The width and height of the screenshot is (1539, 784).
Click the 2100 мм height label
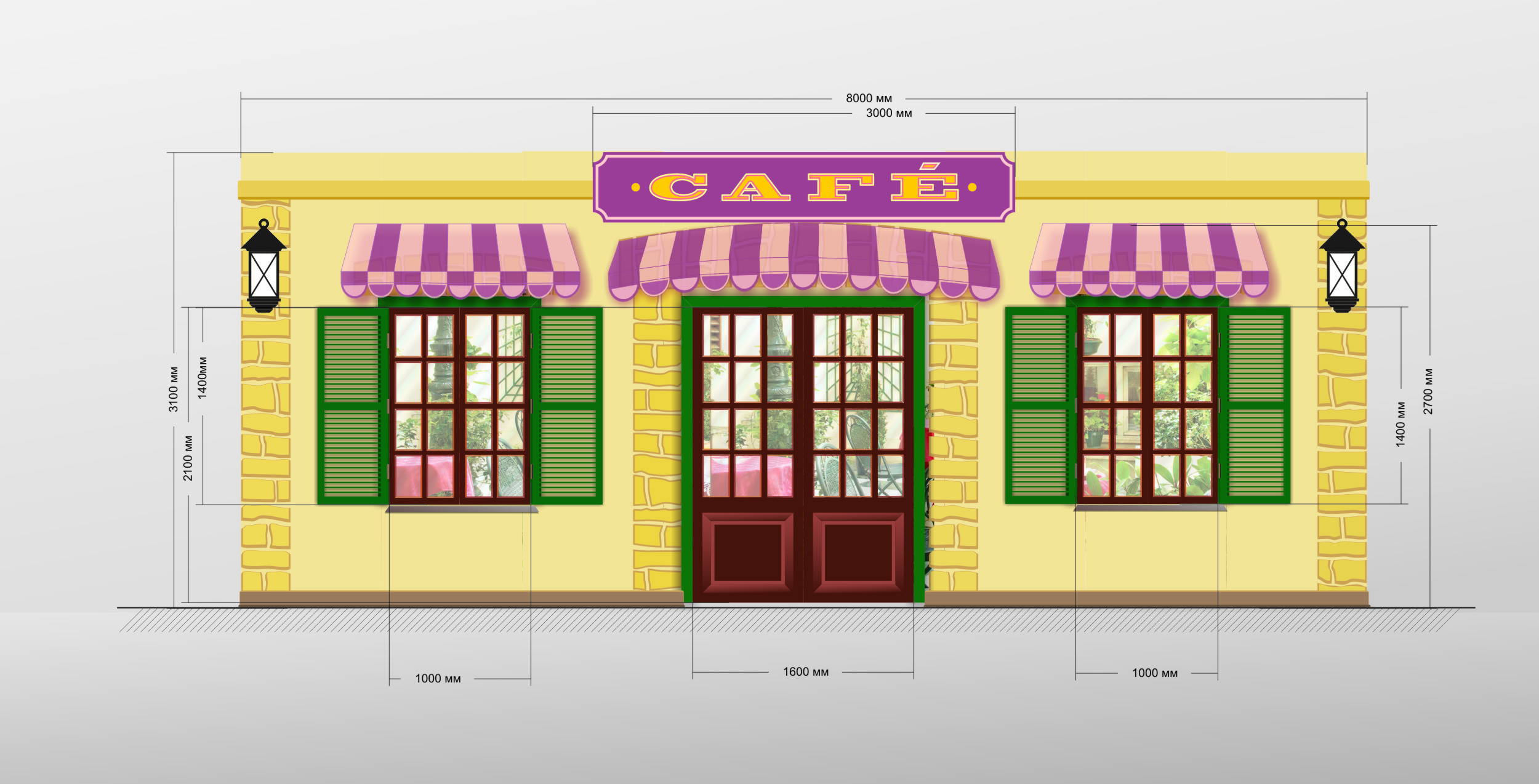pos(188,458)
